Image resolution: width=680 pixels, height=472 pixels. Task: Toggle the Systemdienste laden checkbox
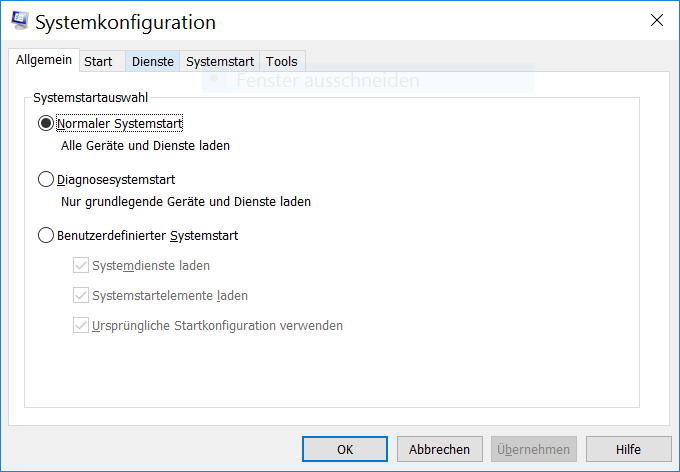[x=81, y=266]
